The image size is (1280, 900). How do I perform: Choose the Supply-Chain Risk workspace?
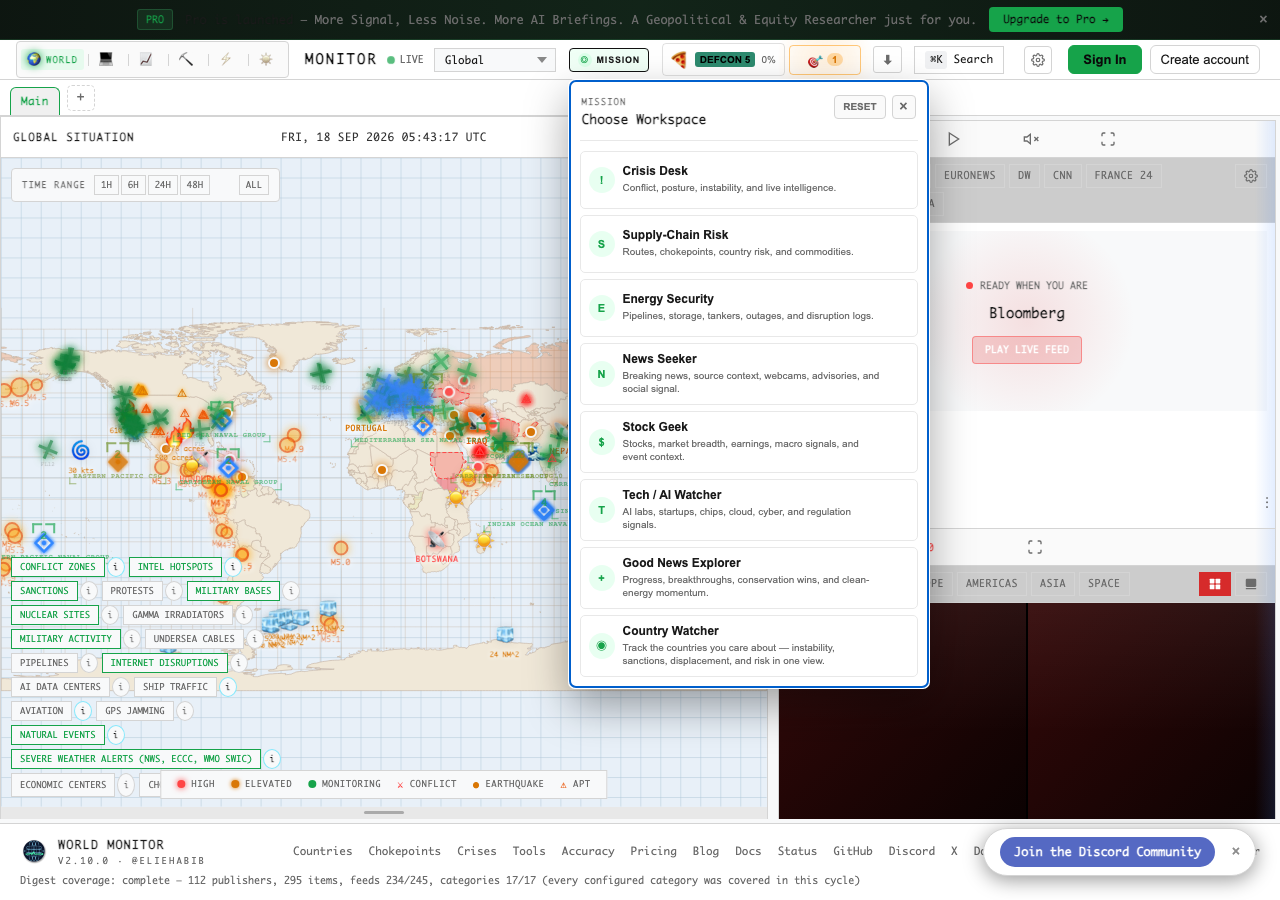click(x=749, y=244)
